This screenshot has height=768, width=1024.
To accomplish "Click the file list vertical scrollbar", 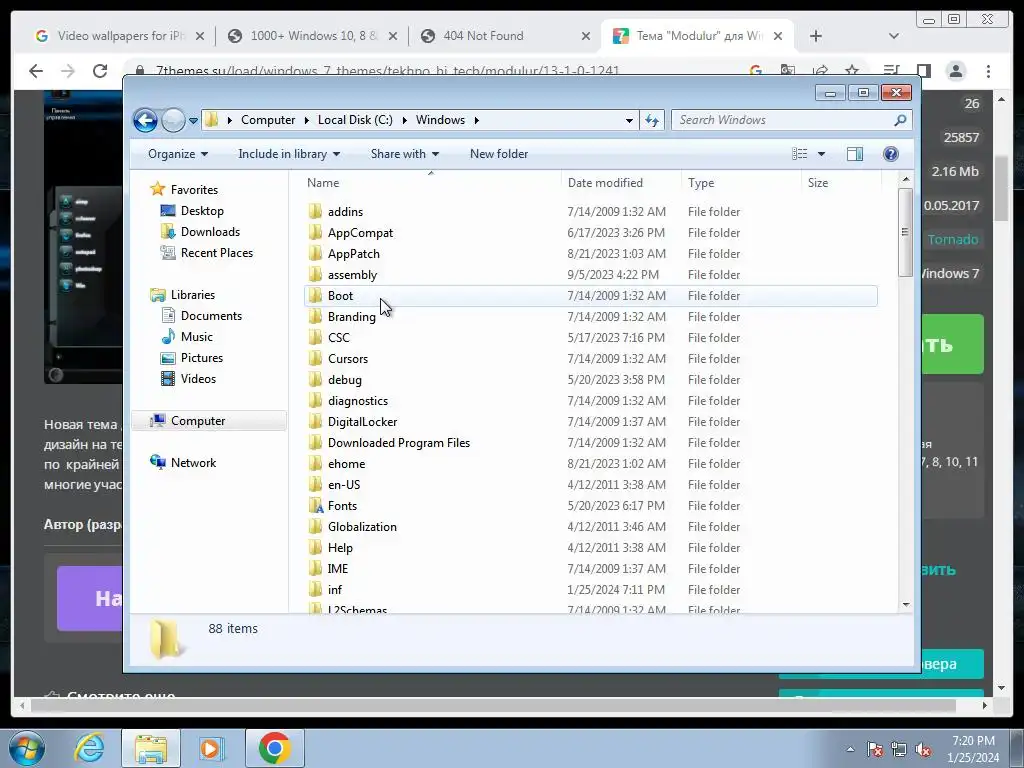I will (x=905, y=232).
